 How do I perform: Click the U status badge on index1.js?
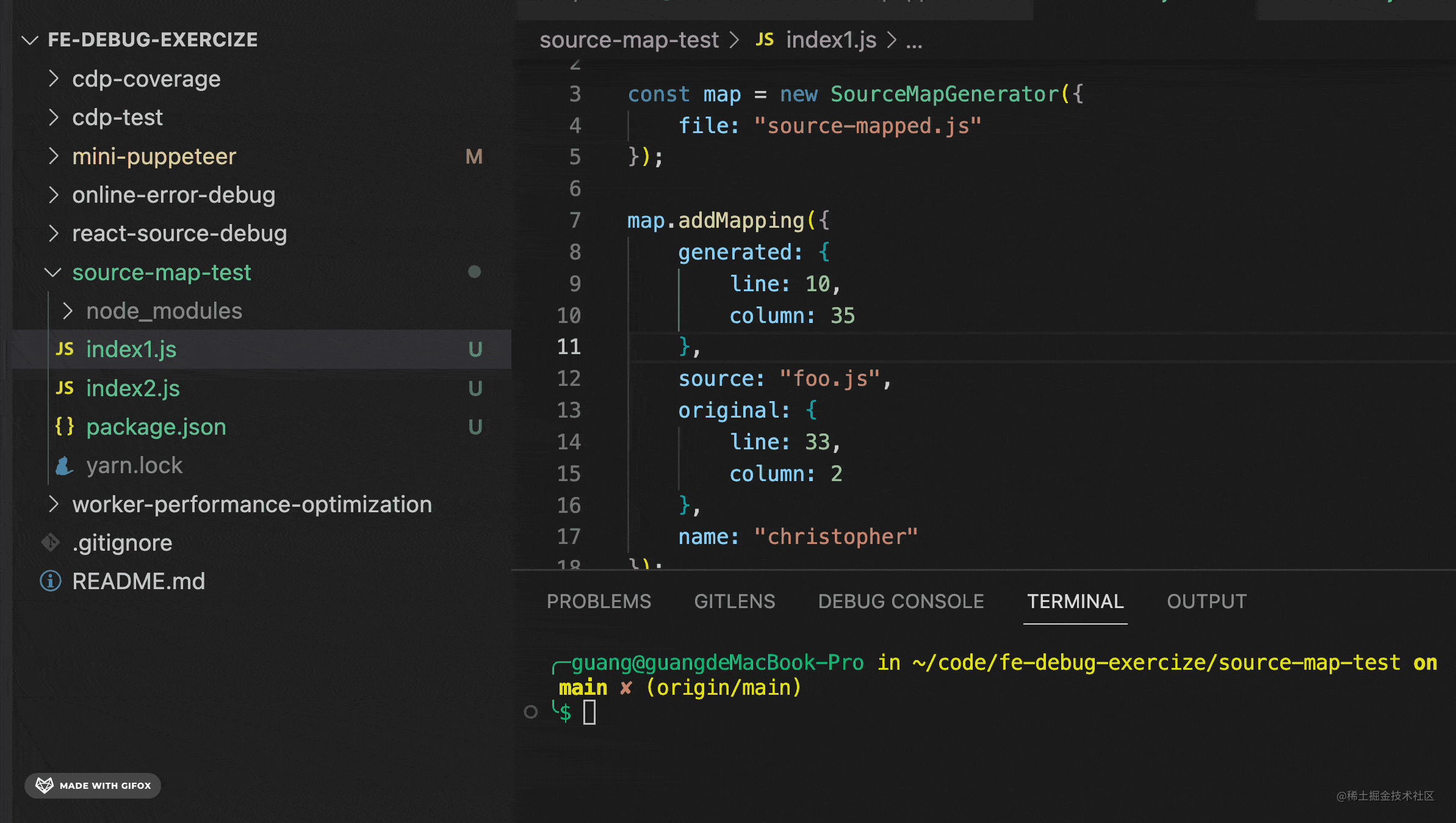pyautogui.click(x=475, y=349)
